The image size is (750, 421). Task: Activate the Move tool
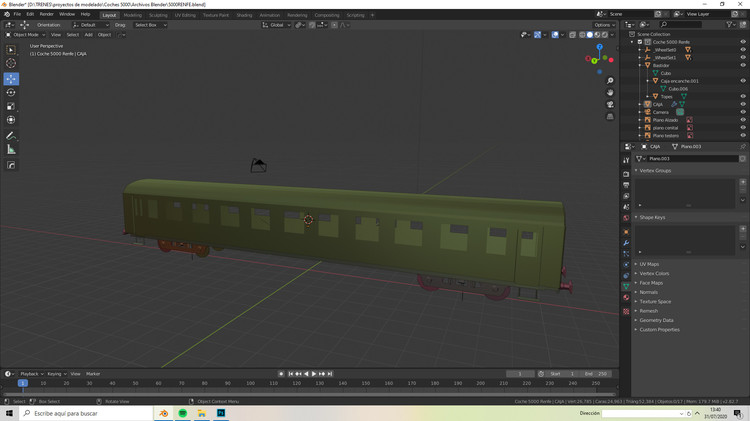[x=11, y=79]
